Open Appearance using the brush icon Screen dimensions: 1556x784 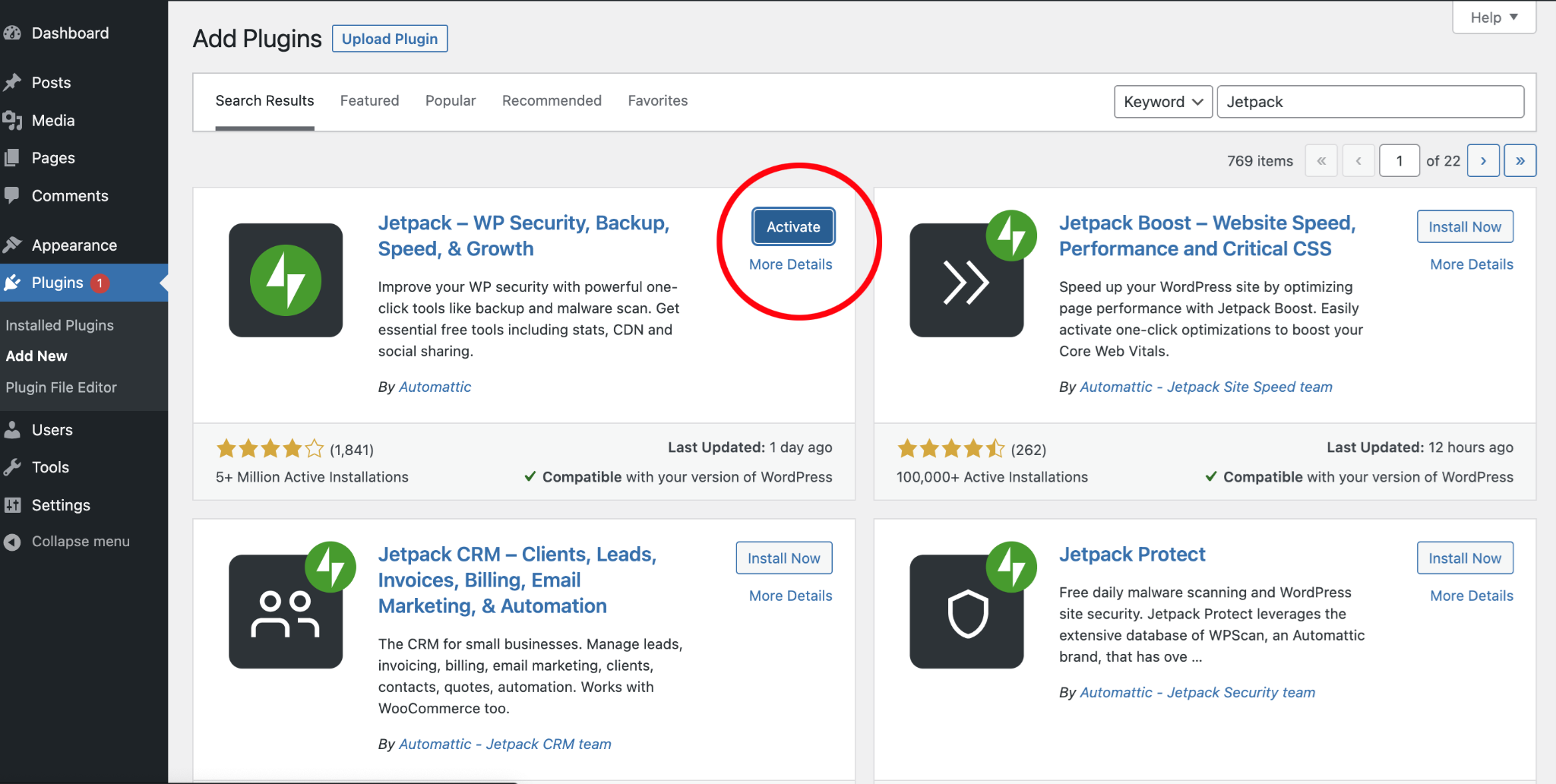click(14, 245)
